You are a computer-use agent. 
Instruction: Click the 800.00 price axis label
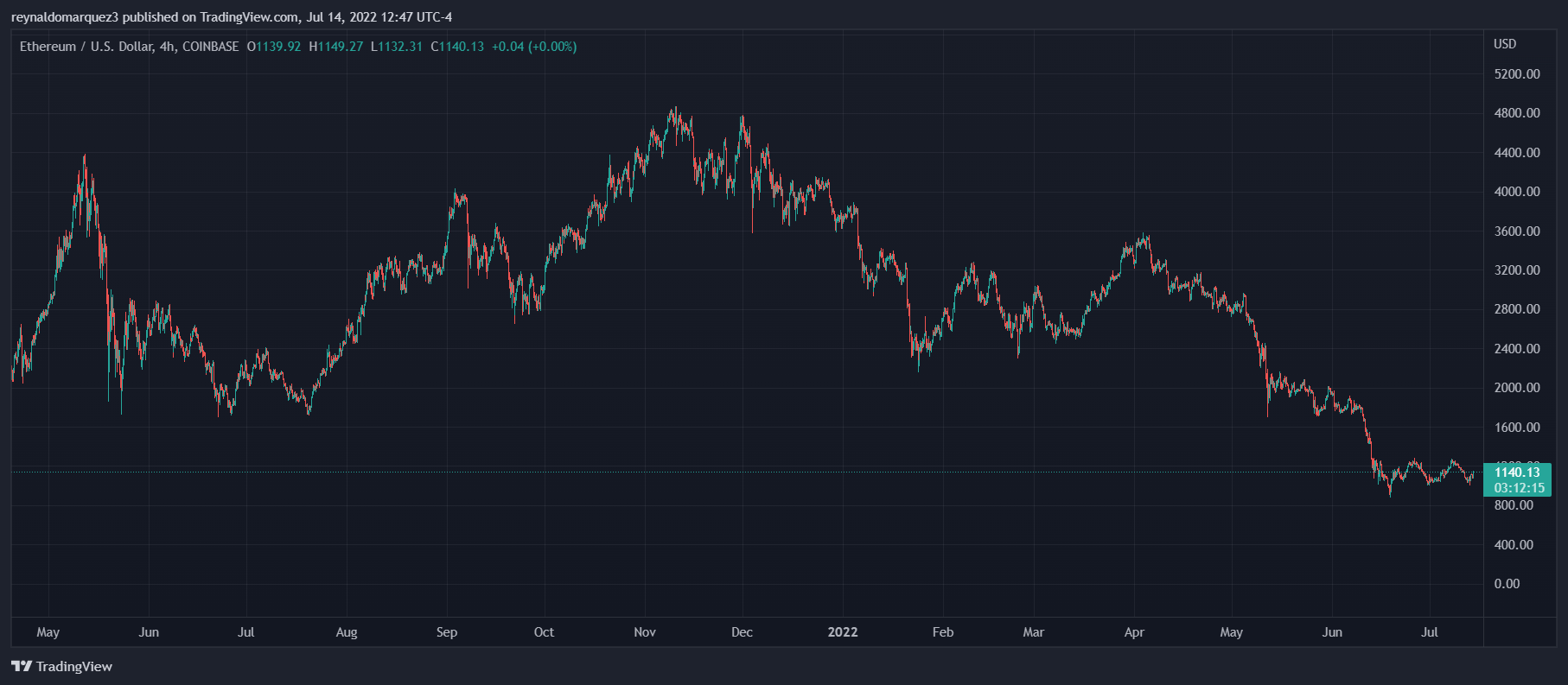point(1514,505)
